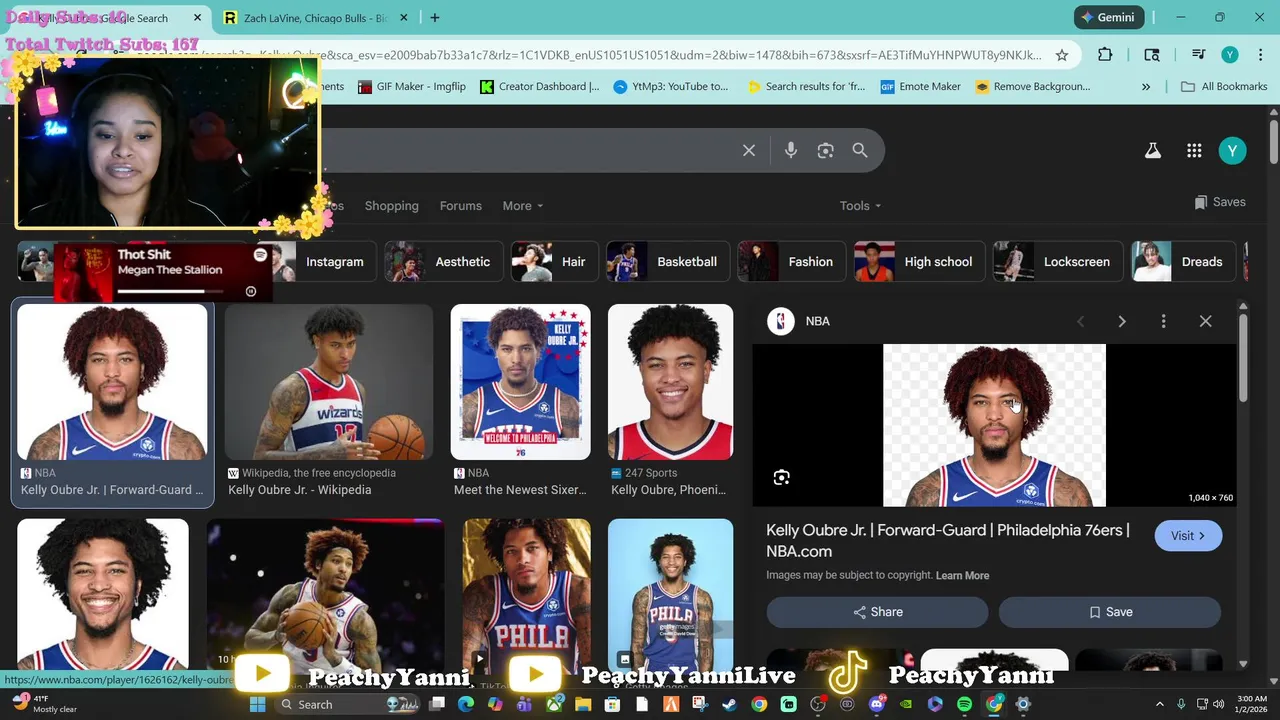Screen dimensions: 1280x720
Task: Open the Gemini button in Chrome
Action: (1108, 18)
